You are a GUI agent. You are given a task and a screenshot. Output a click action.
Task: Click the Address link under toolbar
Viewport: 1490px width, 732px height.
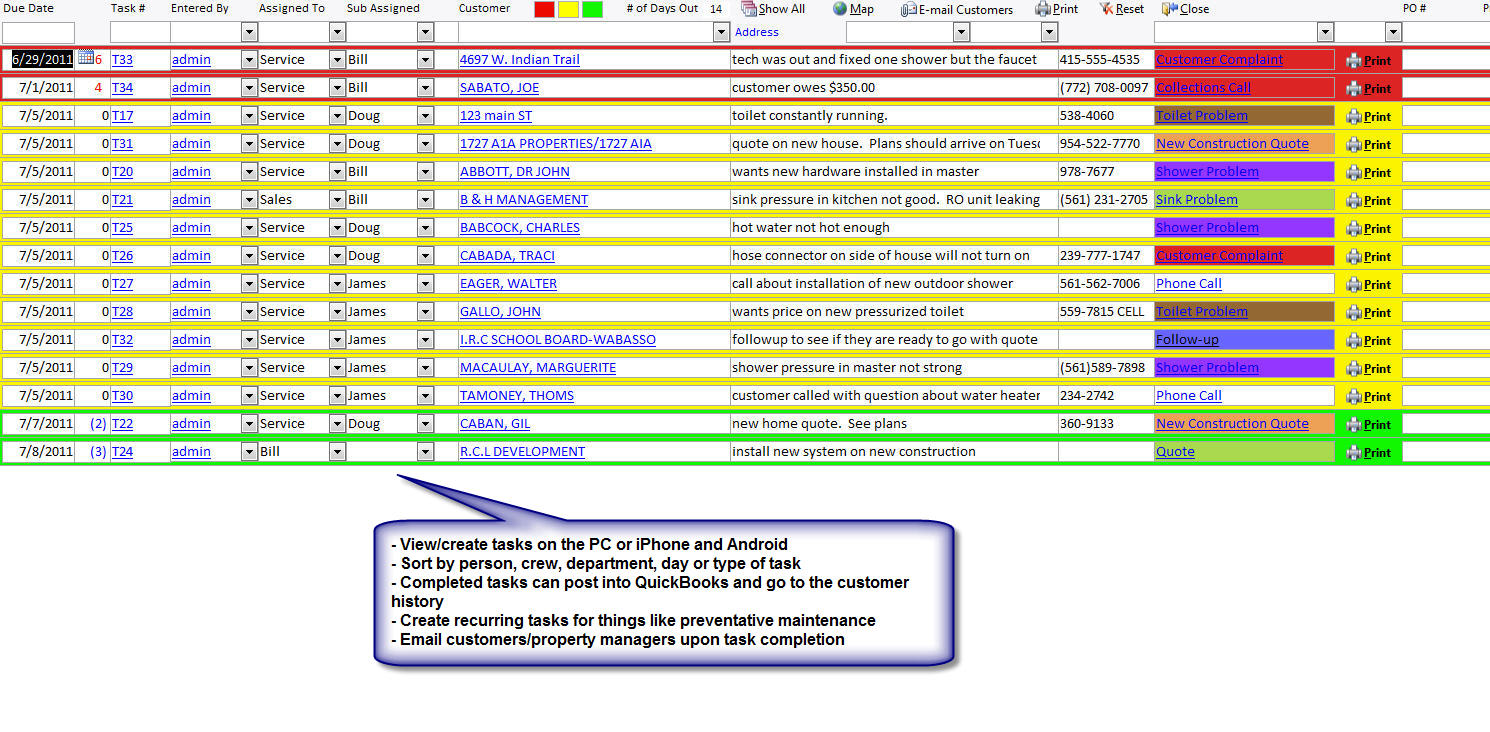click(x=756, y=32)
